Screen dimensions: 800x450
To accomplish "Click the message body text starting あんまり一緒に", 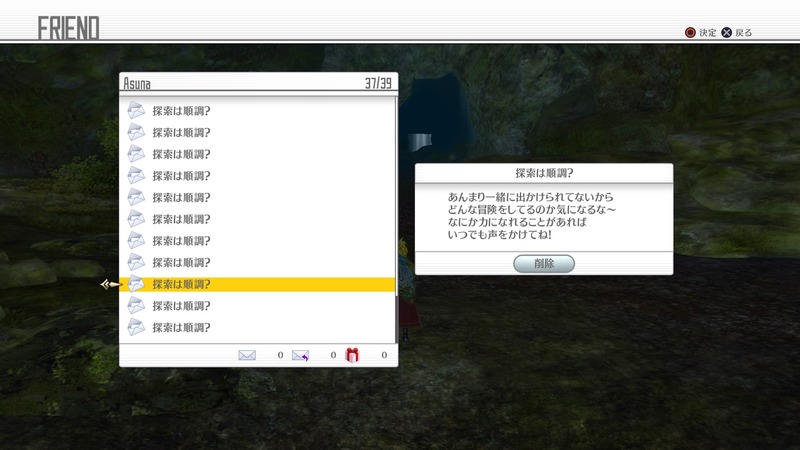I will coord(532,216).
